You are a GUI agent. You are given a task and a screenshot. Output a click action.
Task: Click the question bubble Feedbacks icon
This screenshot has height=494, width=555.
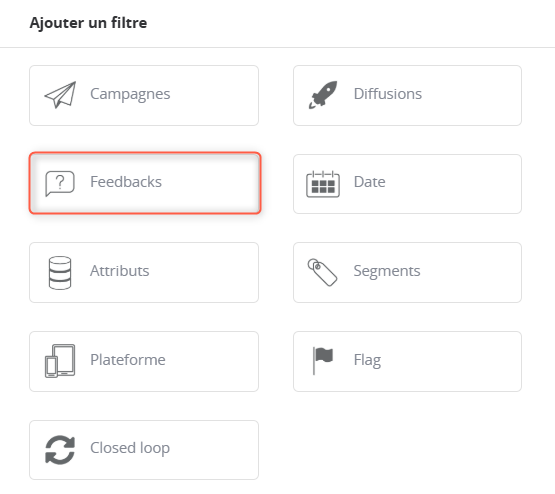click(60, 183)
